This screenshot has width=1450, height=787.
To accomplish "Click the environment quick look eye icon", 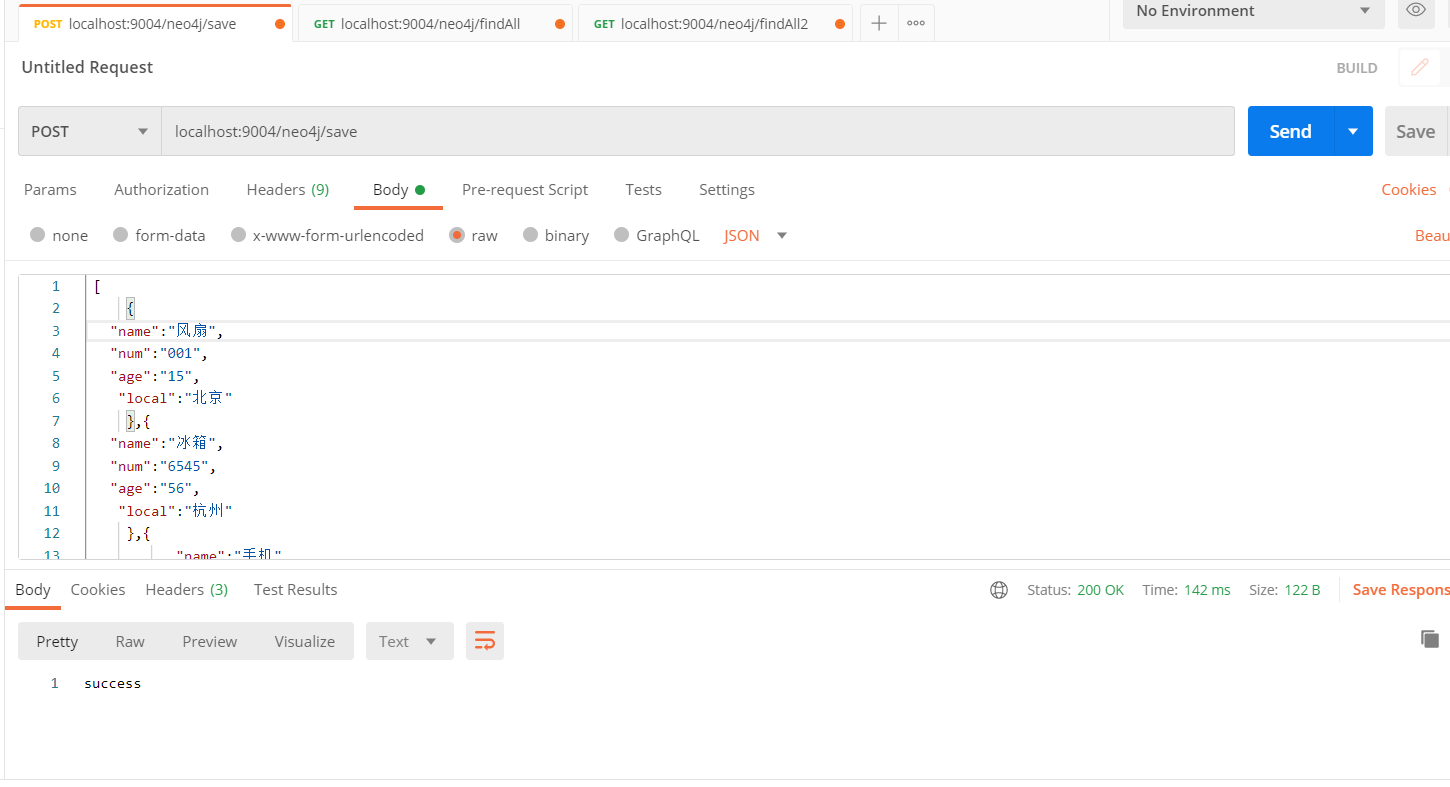I will click(x=1415, y=10).
